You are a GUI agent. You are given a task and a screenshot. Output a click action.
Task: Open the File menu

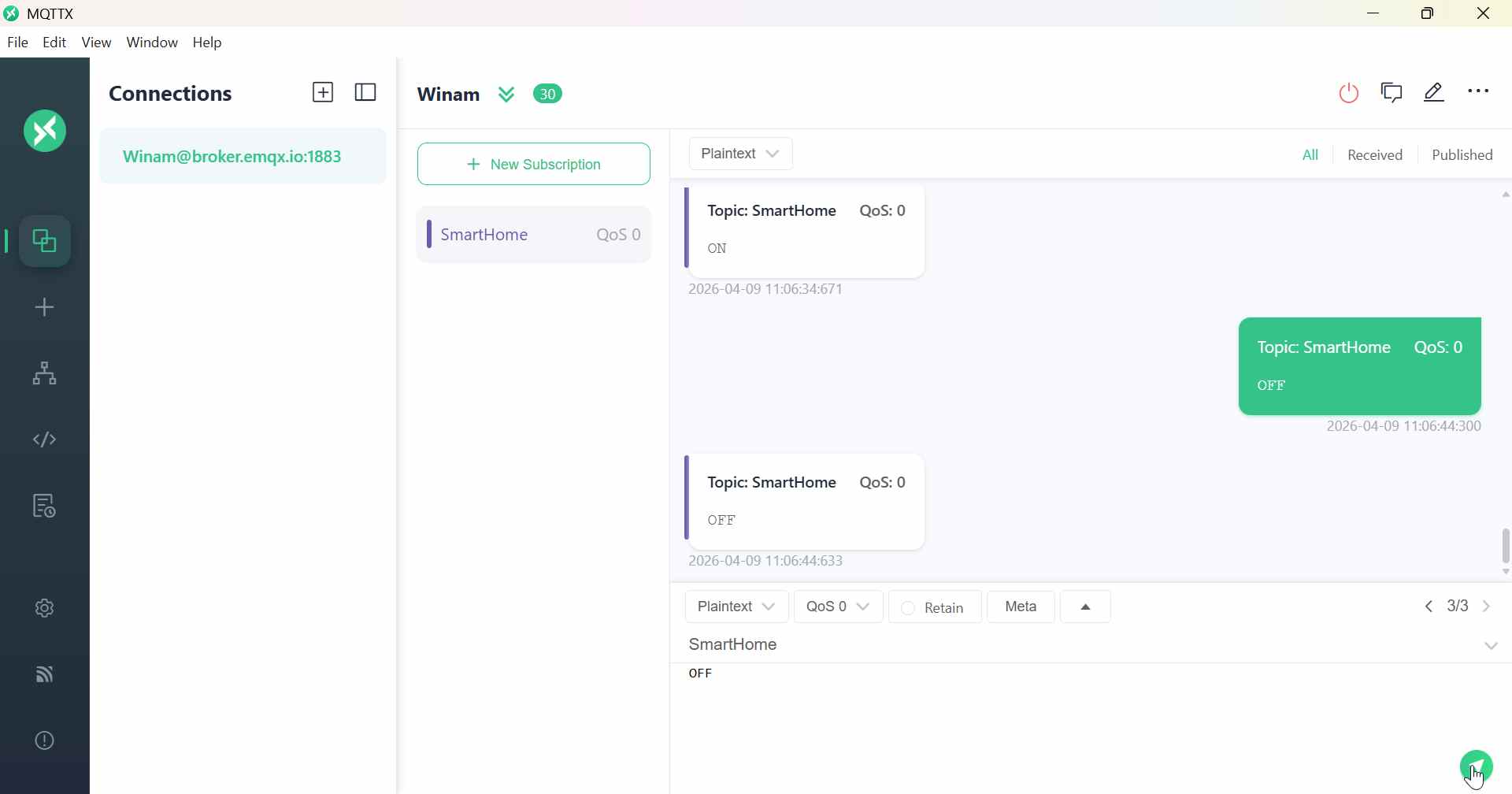[x=17, y=43]
